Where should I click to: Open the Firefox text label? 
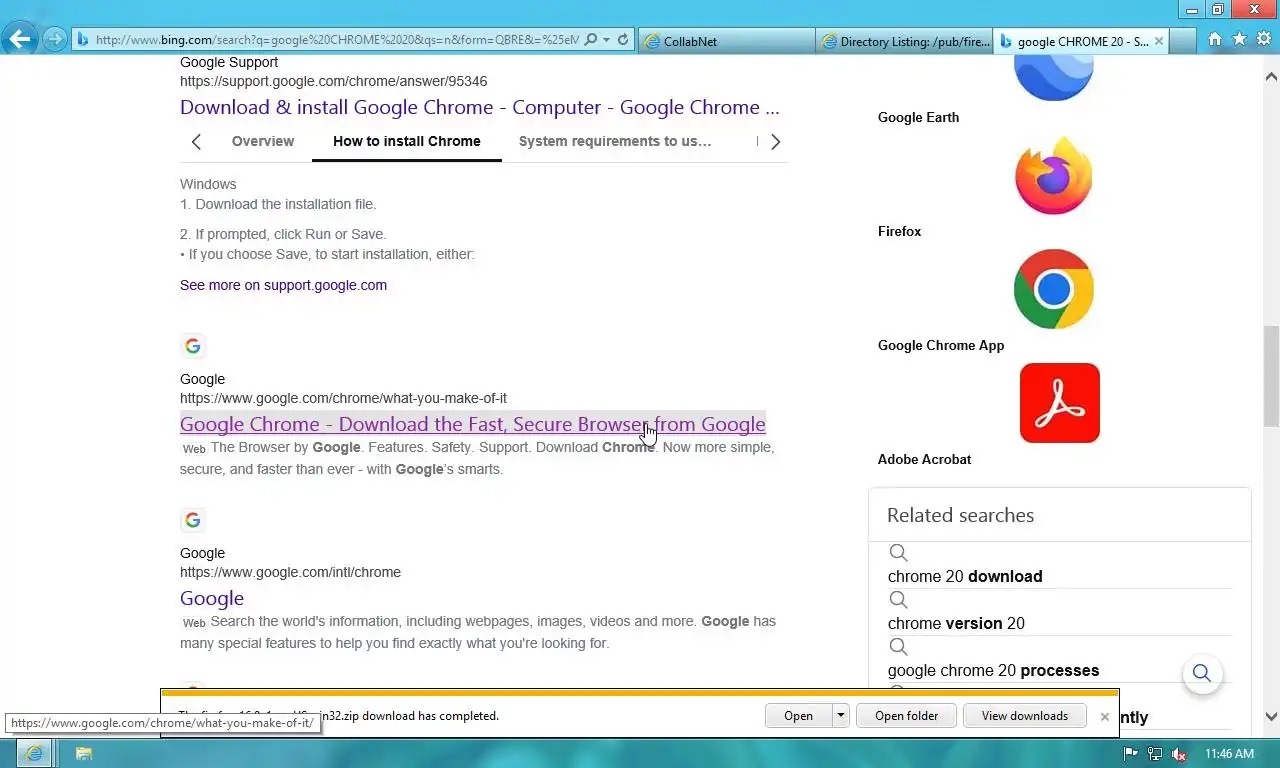click(x=899, y=231)
